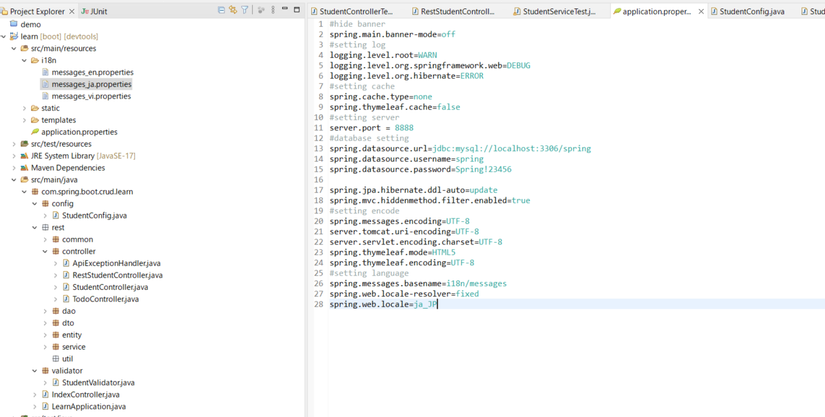This screenshot has height=417, width=825.
Task: Click the LearnApplication.java file icon
Action: tap(45, 406)
